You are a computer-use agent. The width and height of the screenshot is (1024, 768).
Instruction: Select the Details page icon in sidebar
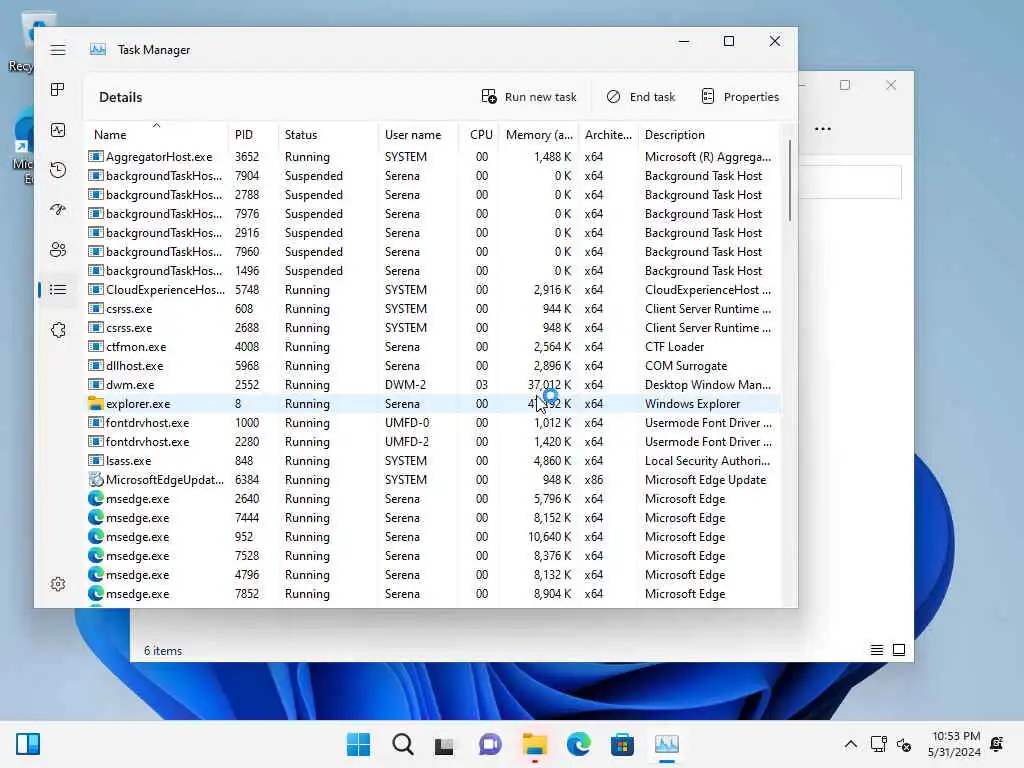[57, 289]
